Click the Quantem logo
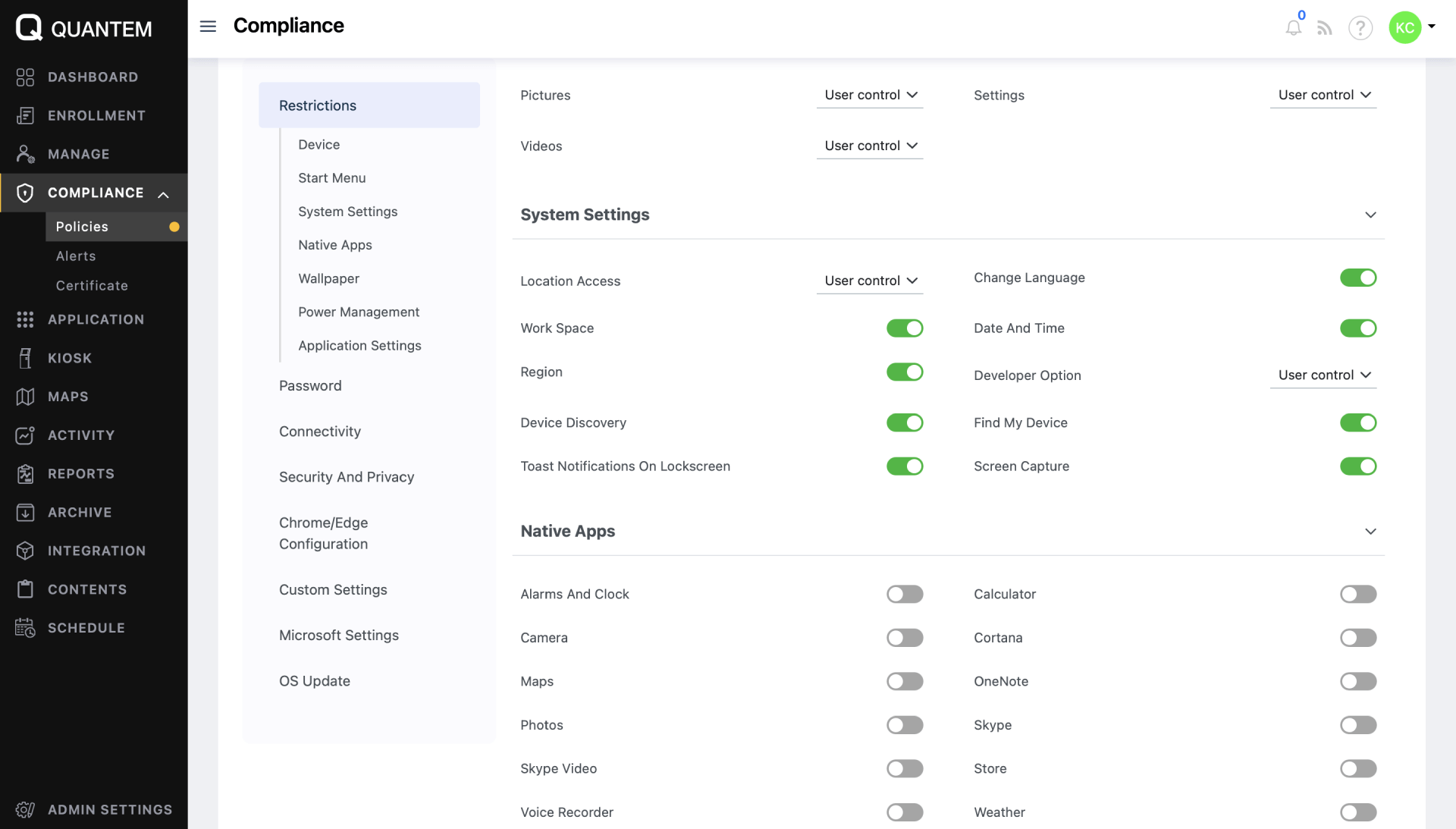Screen dimensions: 1456x829 tap(83, 28)
